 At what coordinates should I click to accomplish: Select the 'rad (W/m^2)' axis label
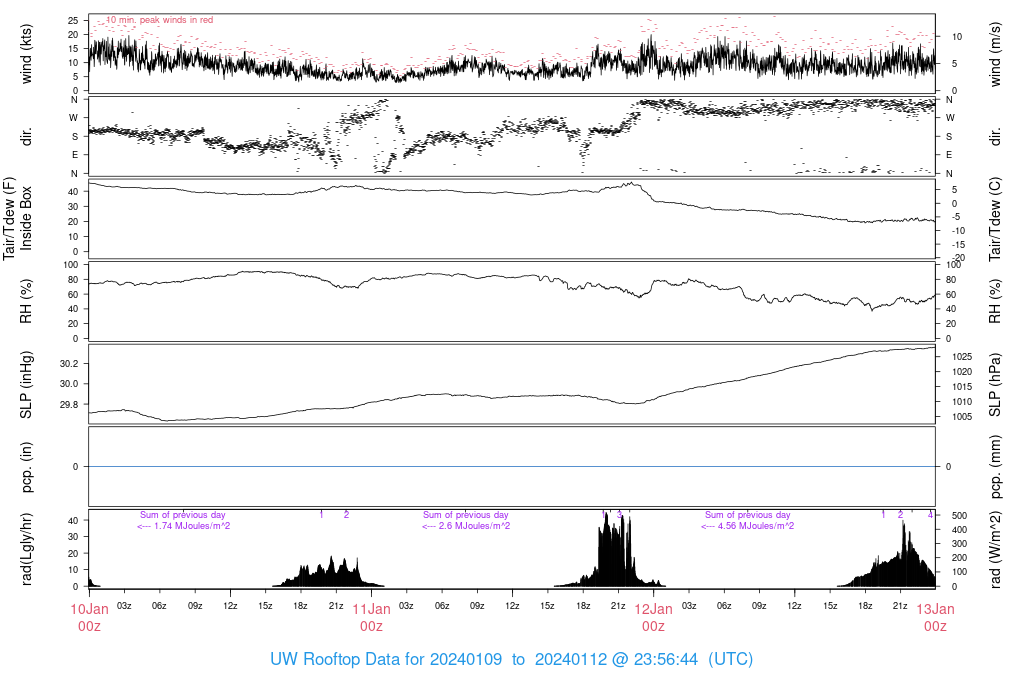tap(995, 549)
